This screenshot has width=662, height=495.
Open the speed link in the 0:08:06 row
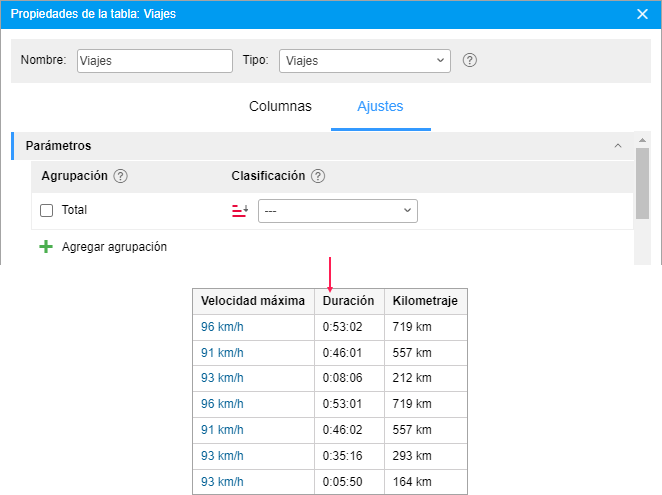coord(222,378)
